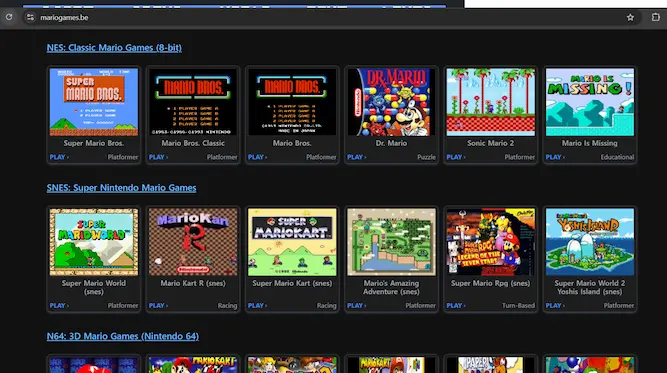Open the Mario Kart R thumbnail
The width and height of the screenshot is (667, 373).
[x=193, y=242]
